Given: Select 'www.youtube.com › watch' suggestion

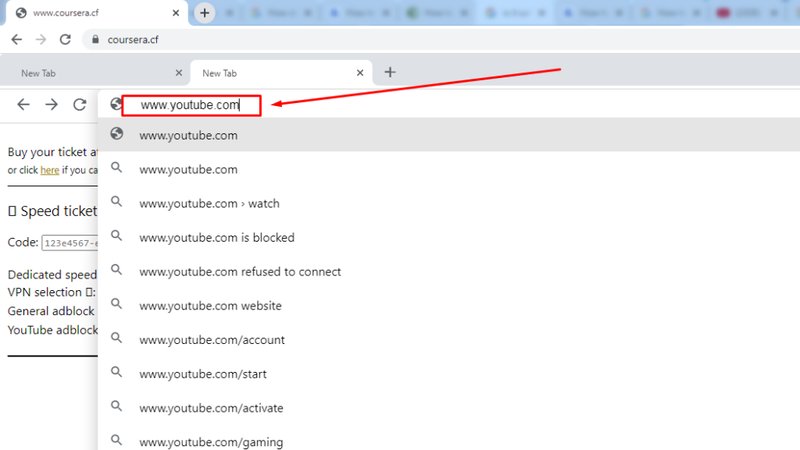Looking at the screenshot, I should click(x=449, y=203).
